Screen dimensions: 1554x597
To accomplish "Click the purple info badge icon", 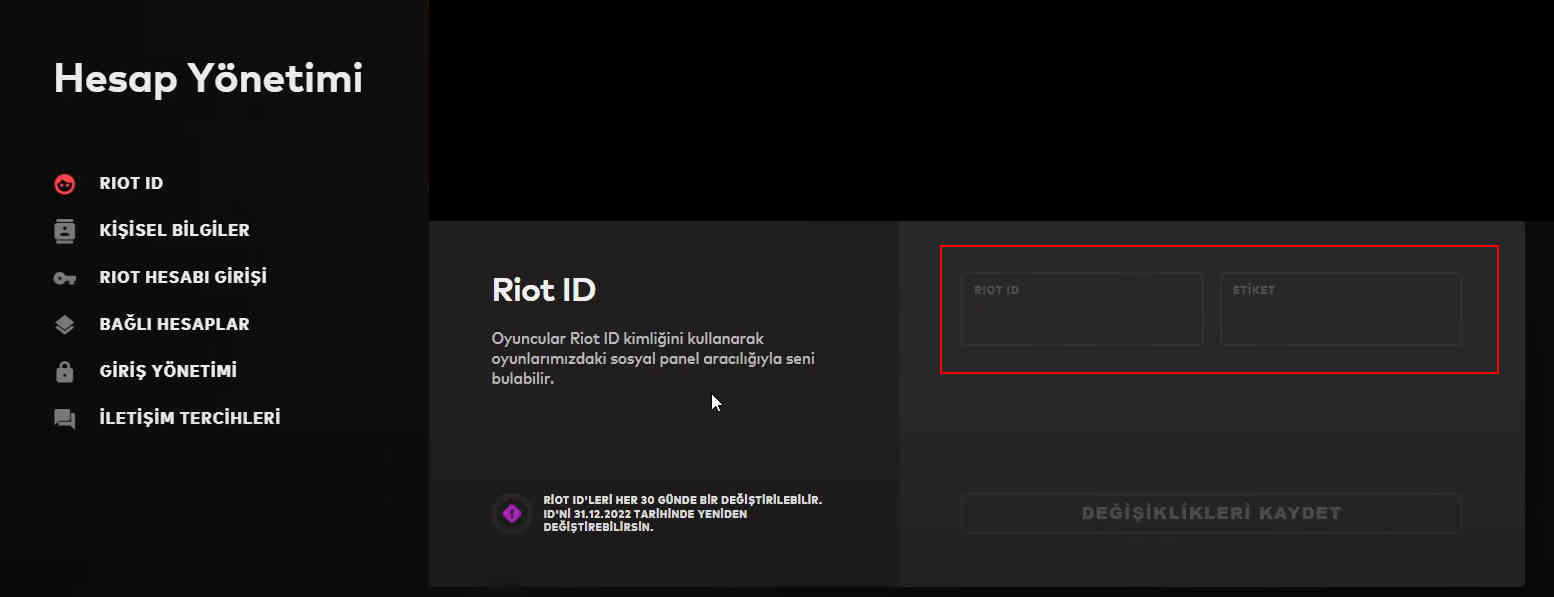I will coord(512,514).
